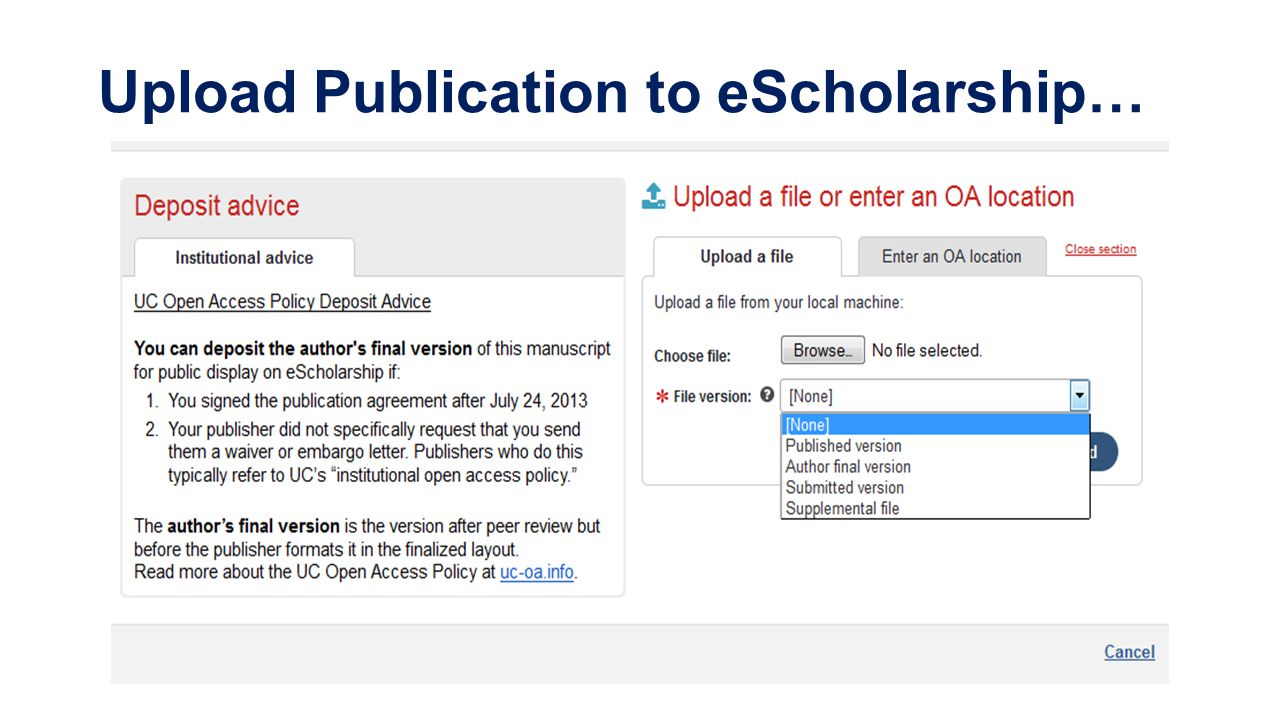Image resolution: width=1280 pixels, height=720 pixels.
Task: Click the No file selected text
Action: pos(927,351)
